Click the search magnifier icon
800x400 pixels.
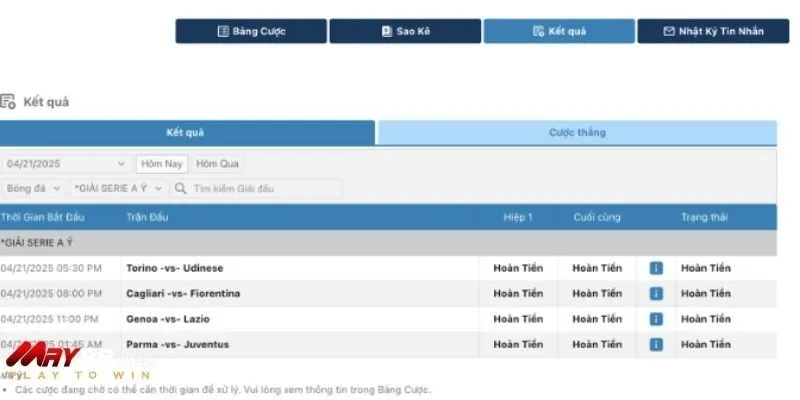pos(180,188)
